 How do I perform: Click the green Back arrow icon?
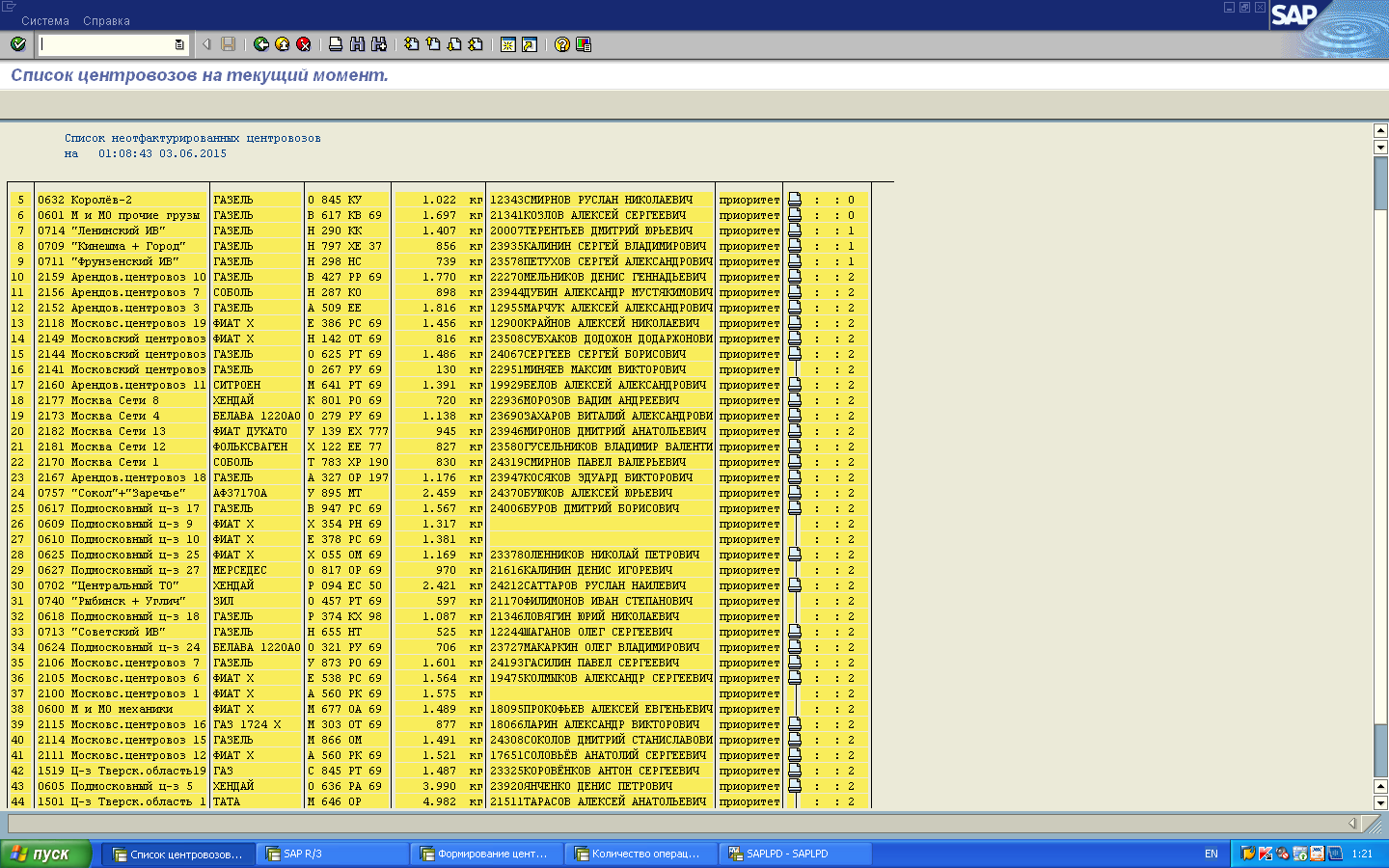coord(260,44)
